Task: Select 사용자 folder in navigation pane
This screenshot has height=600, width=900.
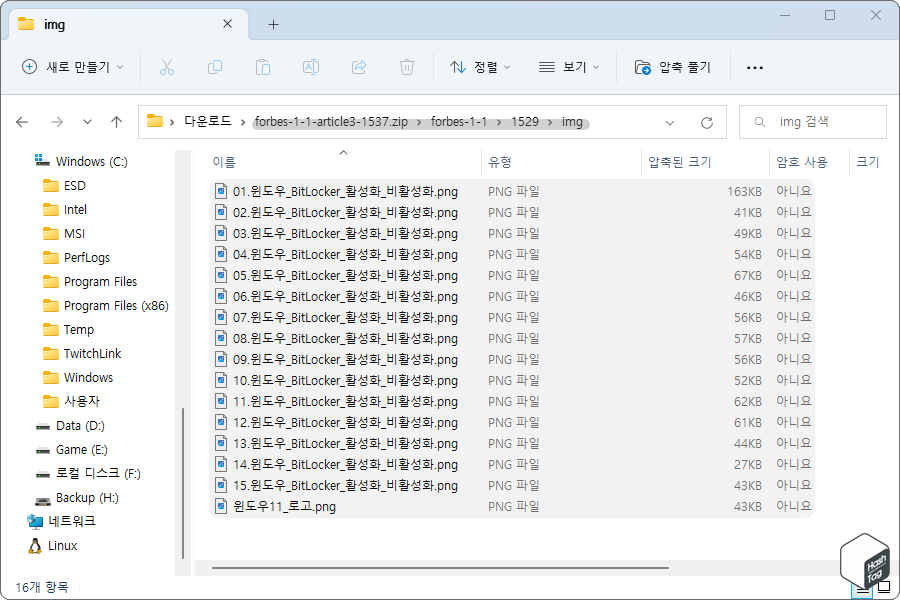Action: 72,401
